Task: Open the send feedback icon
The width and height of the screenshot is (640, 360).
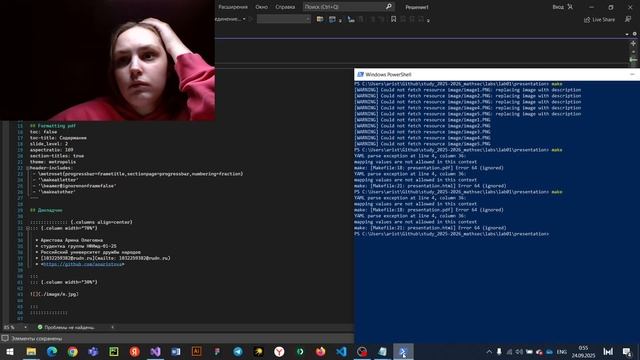Action: (628, 19)
